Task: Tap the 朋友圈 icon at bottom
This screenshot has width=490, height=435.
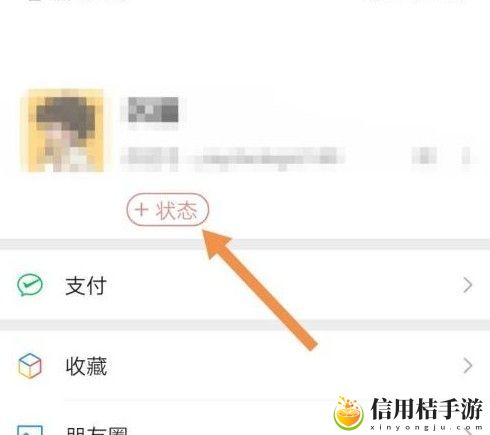Action: click(x=30, y=430)
